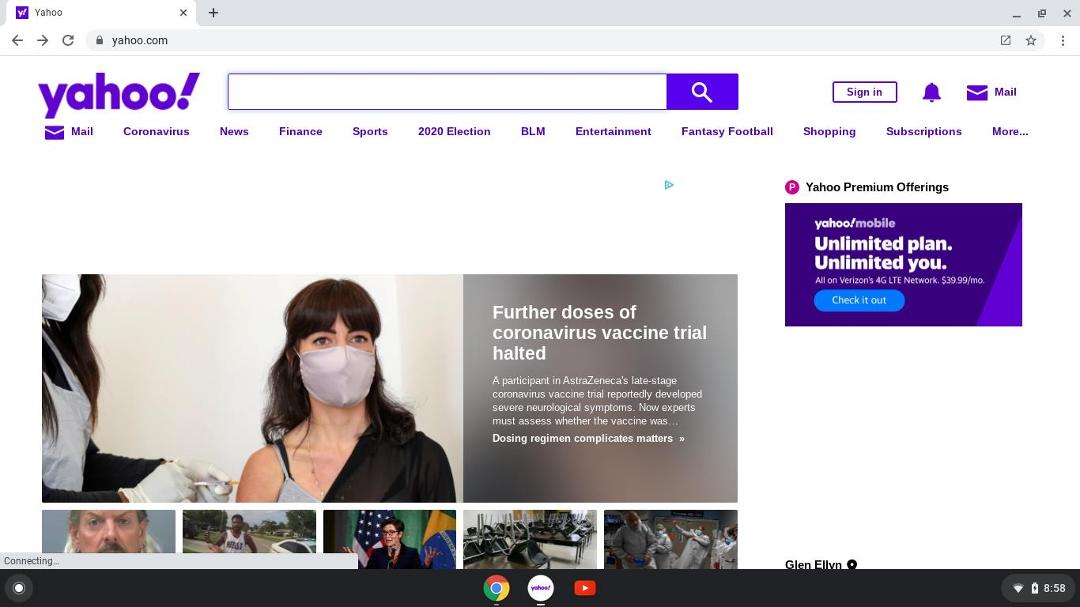
Task: Open Chrome from the shelf
Action: pyautogui.click(x=496, y=588)
